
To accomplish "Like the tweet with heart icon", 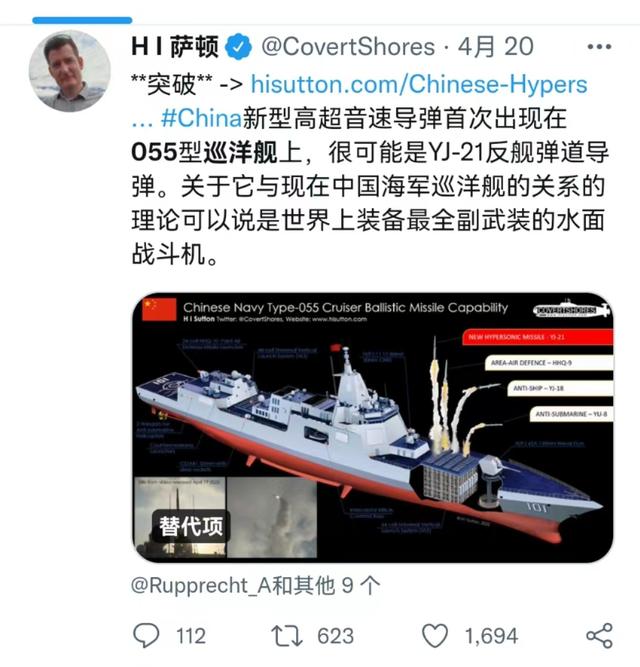I will (x=435, y=636).
